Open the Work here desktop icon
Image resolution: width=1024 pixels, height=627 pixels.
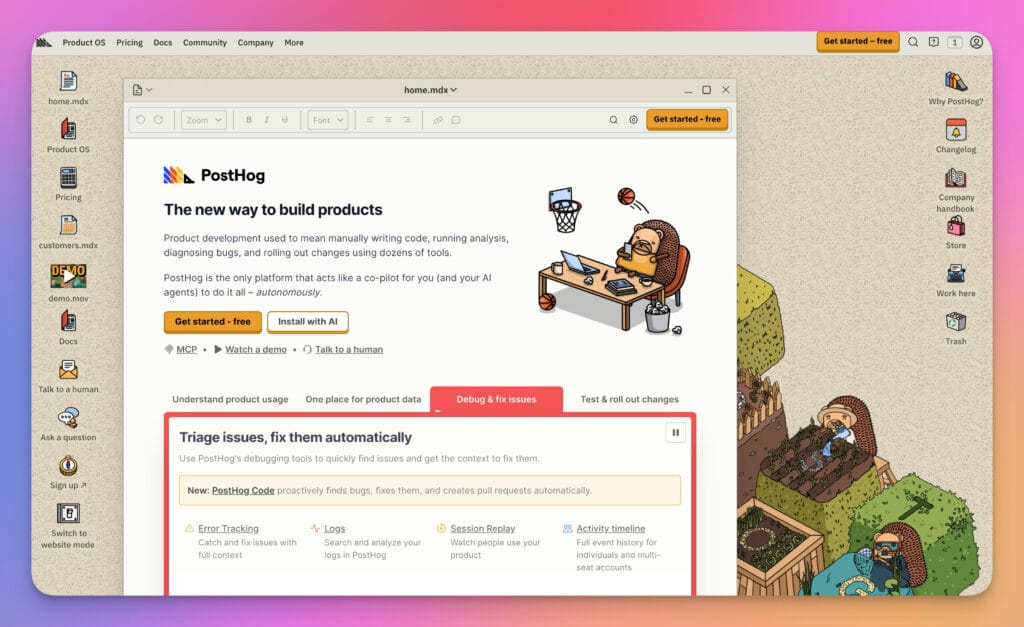[x=955, y=274]
